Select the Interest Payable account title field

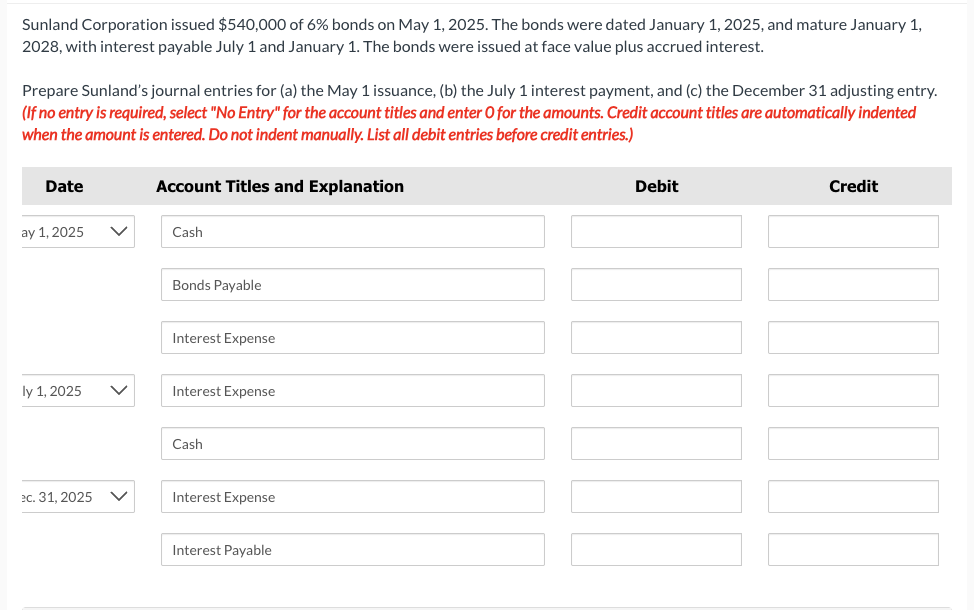352,549
